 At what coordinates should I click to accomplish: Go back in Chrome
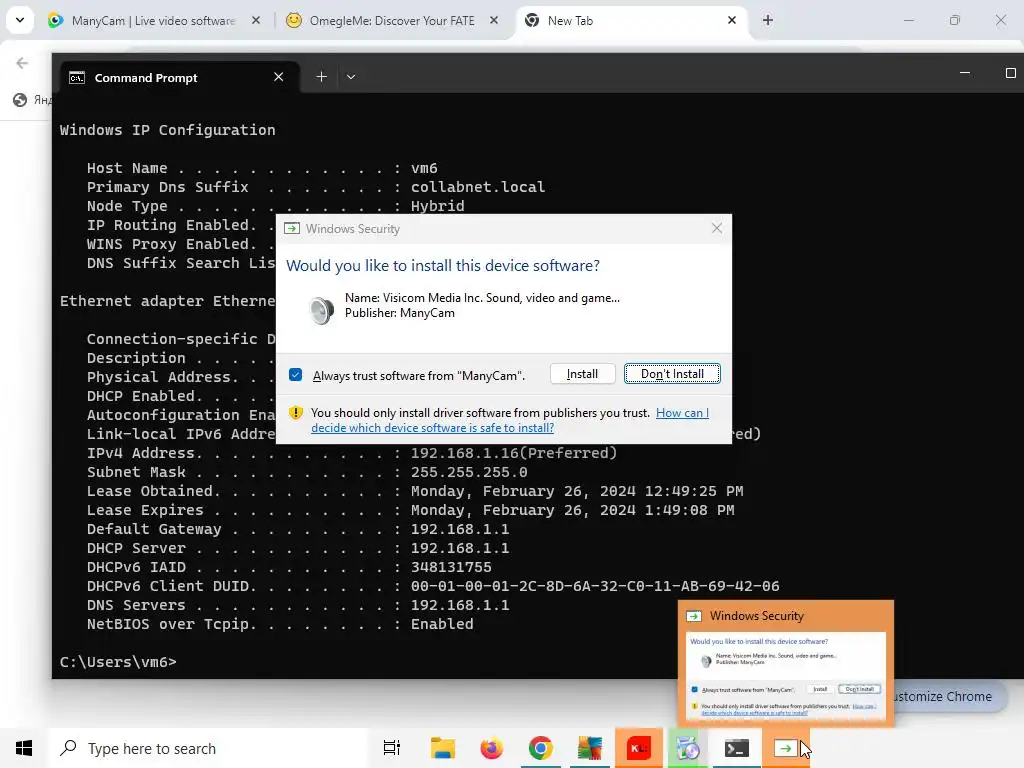[22, 63]
